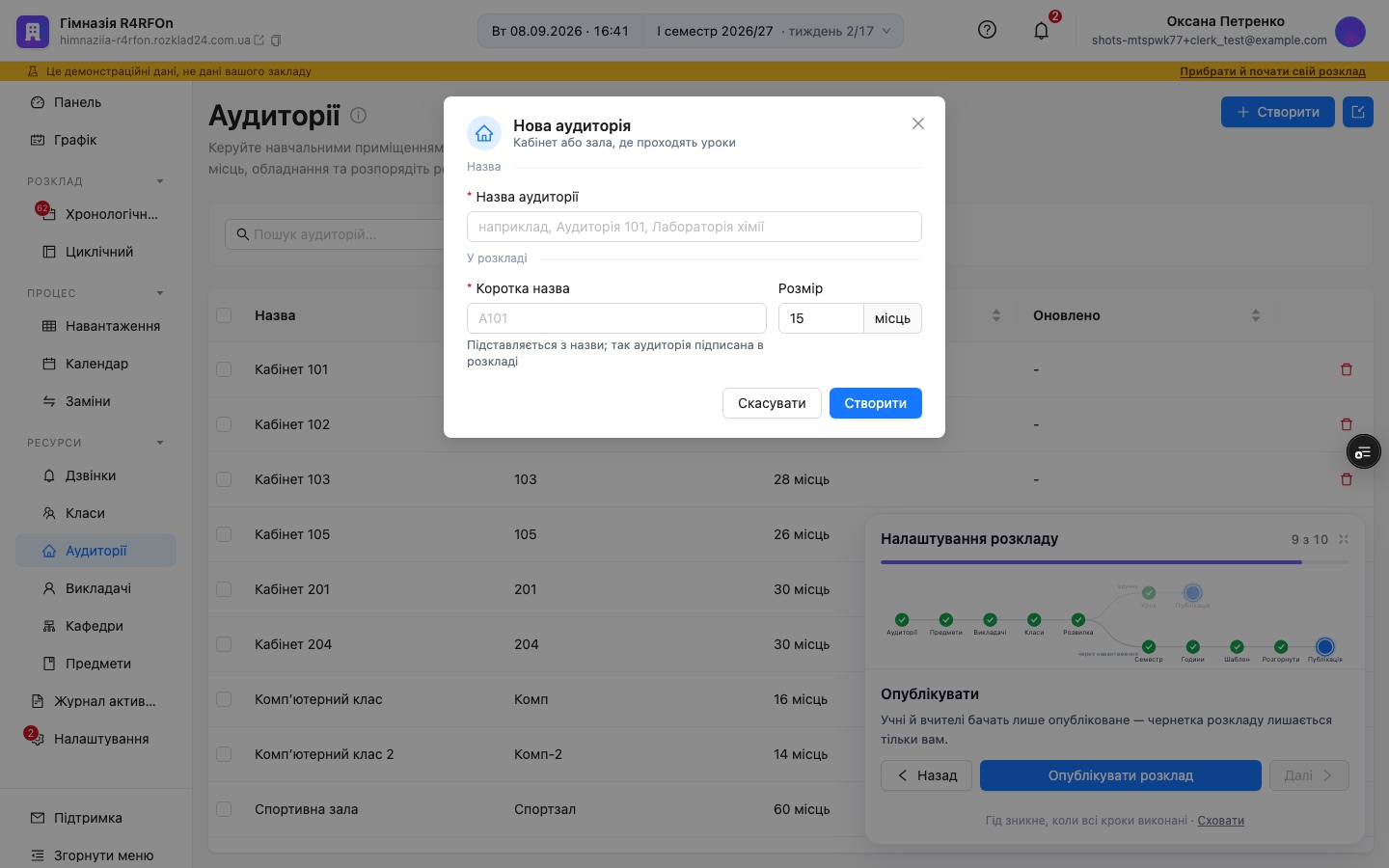Delete Кабінет 103 using the trash icon
This screenshot has height=868, width=1389.
(x=1347, y=479)
